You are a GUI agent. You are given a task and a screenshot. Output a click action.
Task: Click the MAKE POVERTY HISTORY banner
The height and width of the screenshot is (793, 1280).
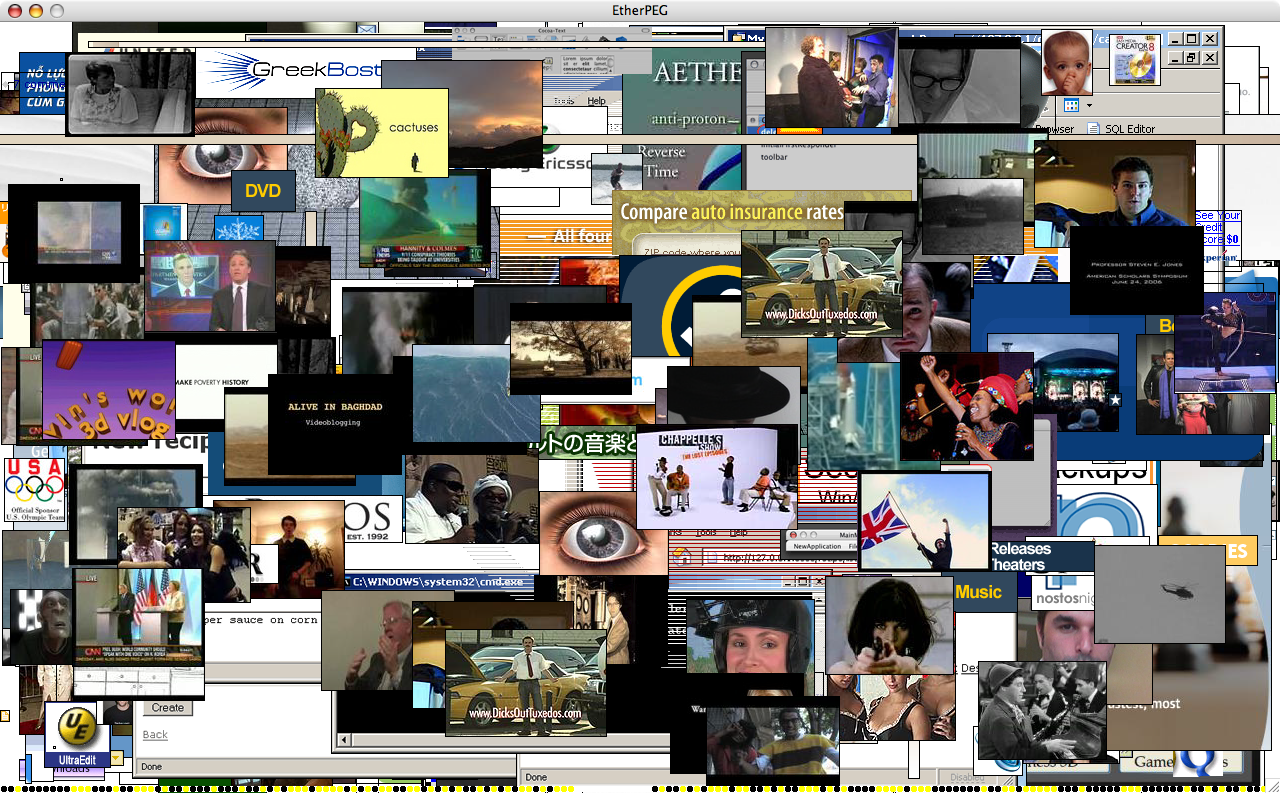coord(226,382)
